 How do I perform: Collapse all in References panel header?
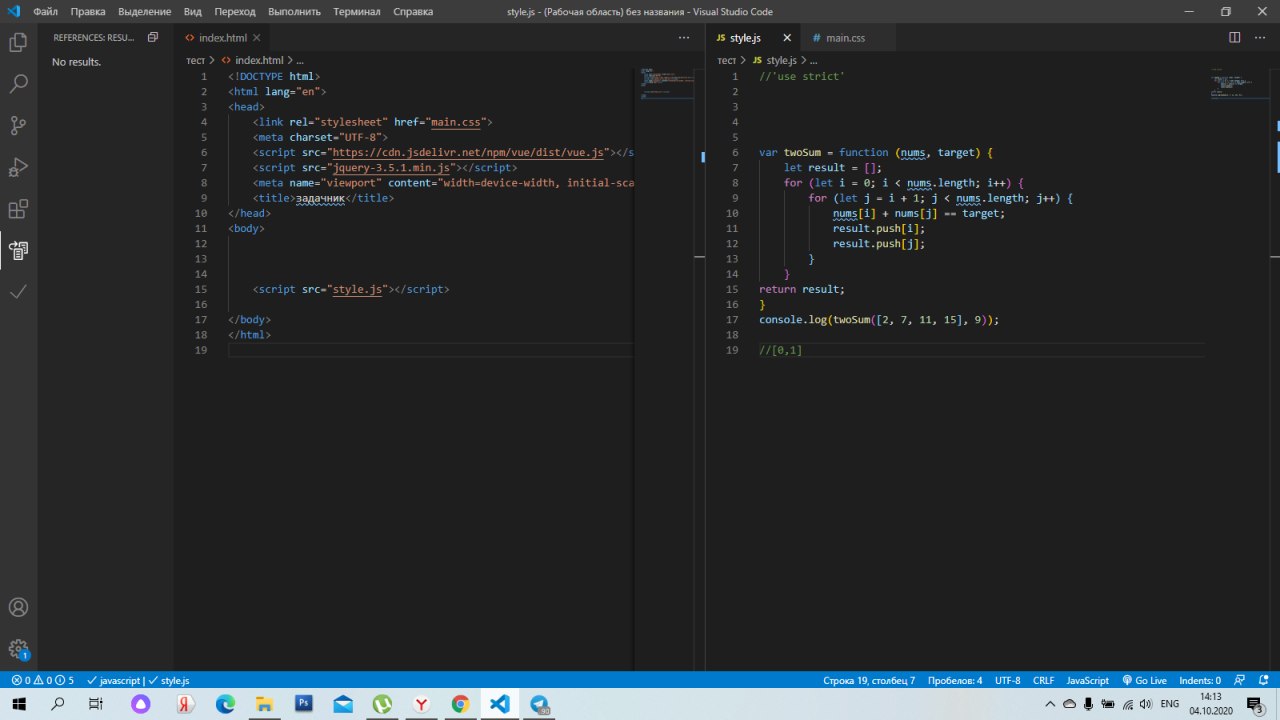point(153,38)
